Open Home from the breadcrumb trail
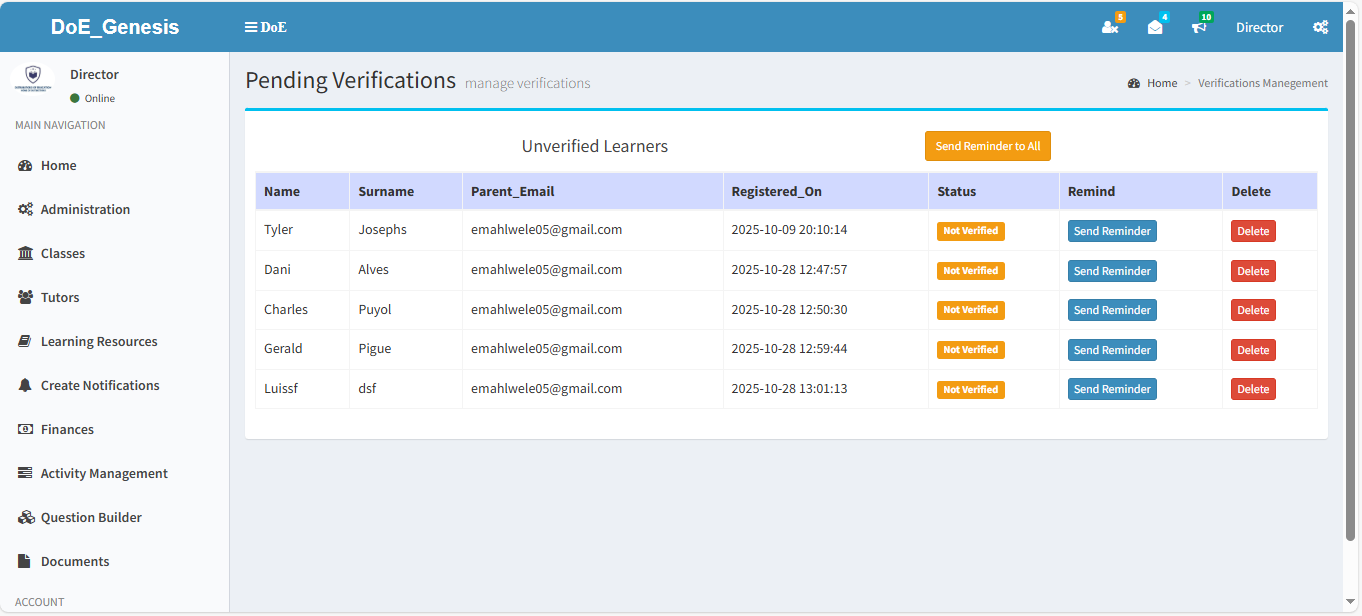The width and height of the screenshot is (1362, 616). coord(1161,83)
